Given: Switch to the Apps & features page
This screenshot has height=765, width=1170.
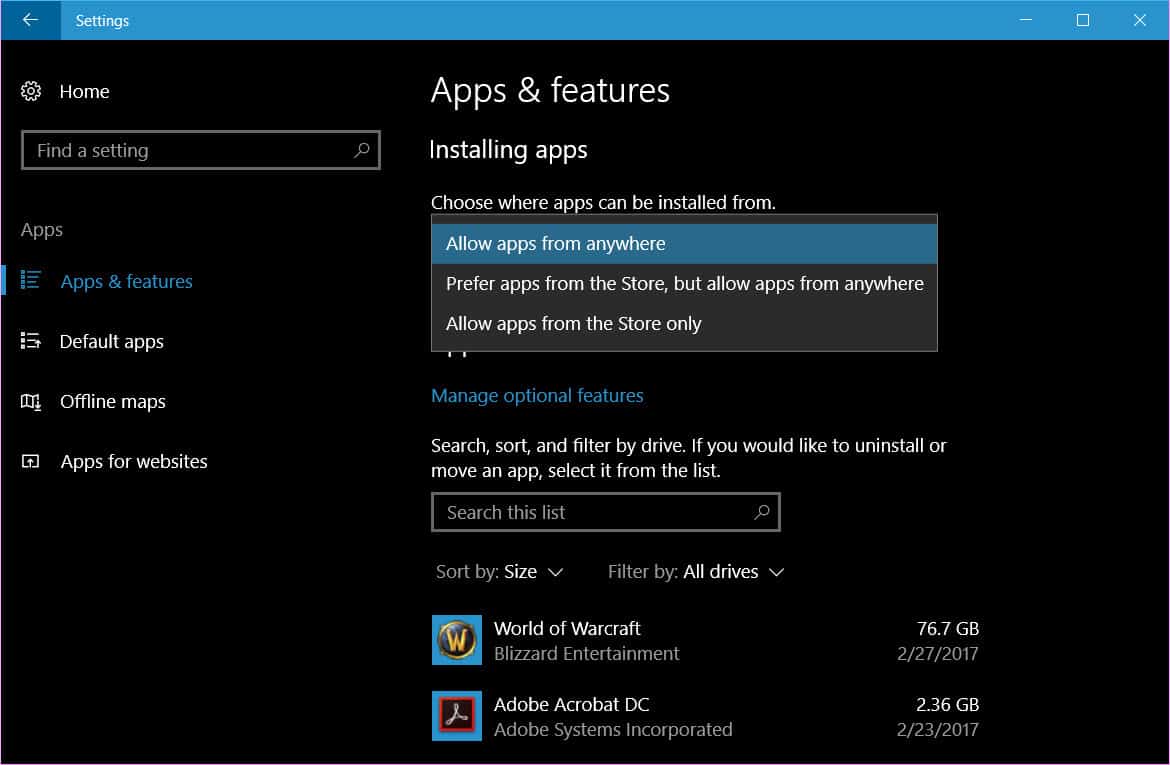Looking at the screenshot, I should (x=126, y=281).
